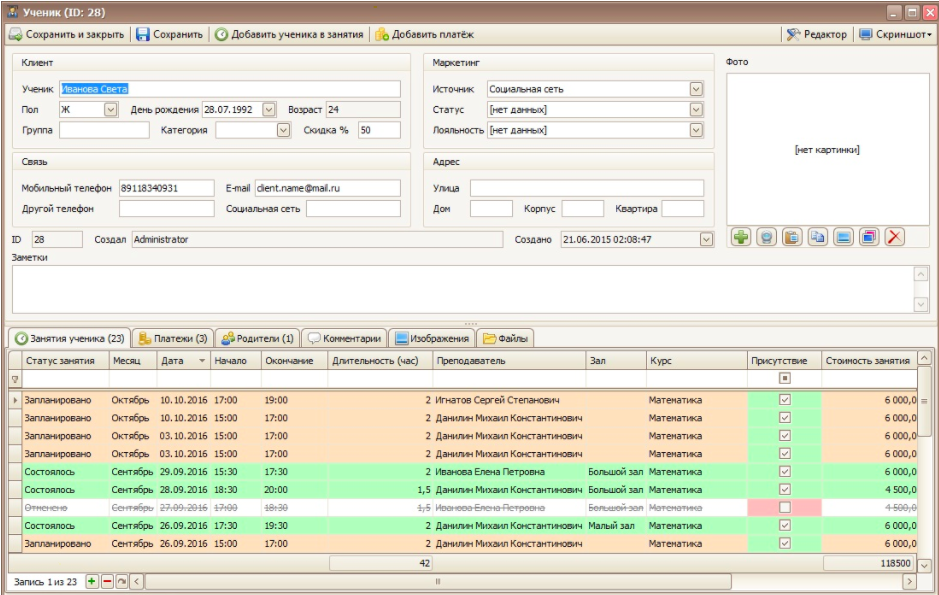
Task: Expand the Пол dropdown
Action: (x=110, y=110)
